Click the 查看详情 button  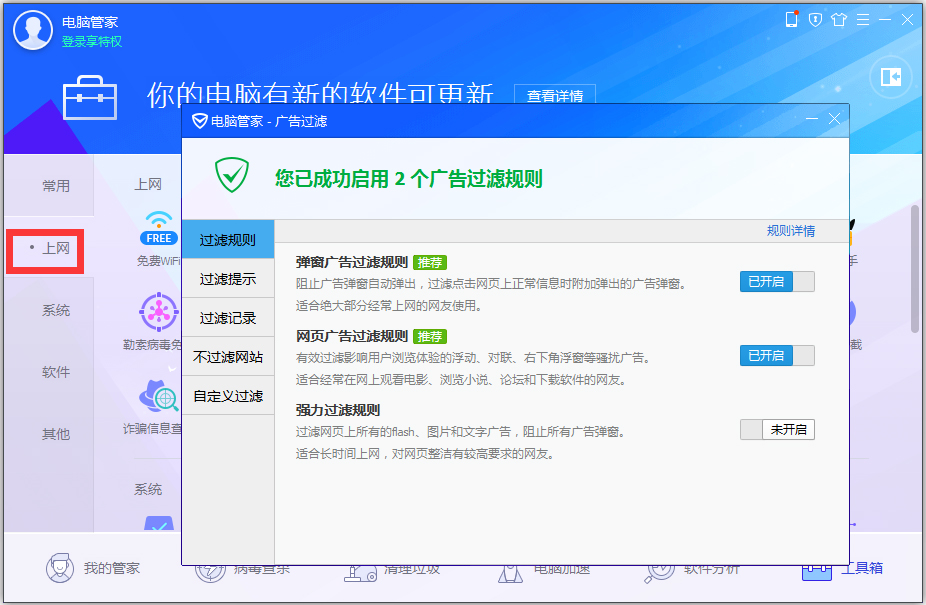click(555, 95)
